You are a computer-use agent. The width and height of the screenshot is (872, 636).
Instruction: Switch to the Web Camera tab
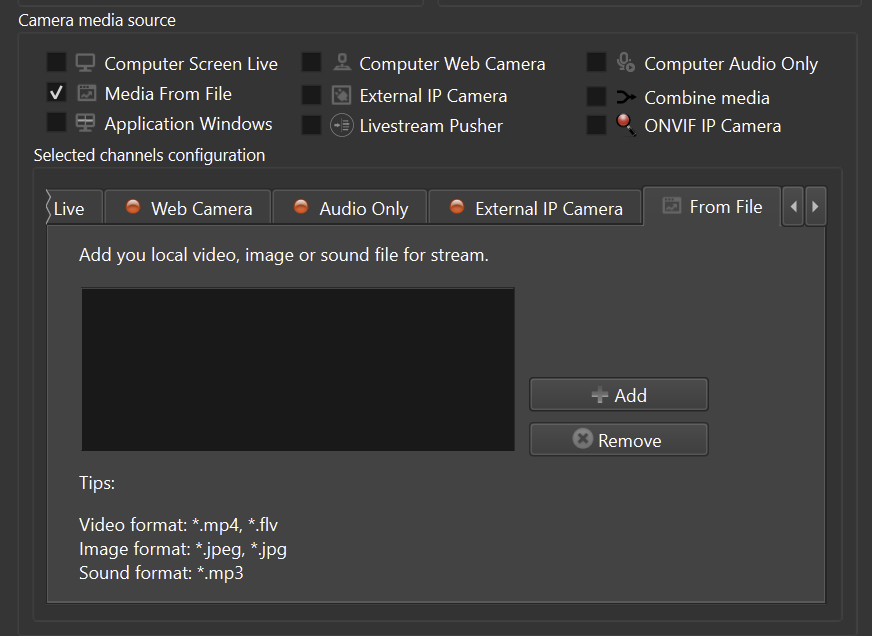(x=188, y=208)
